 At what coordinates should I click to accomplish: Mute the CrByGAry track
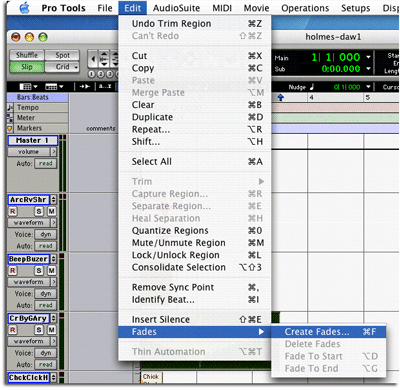[51, 330]
